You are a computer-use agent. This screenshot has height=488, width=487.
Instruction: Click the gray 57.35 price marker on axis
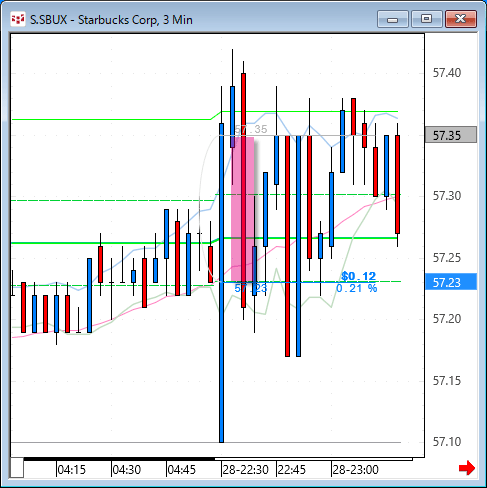tap(451, 135)
